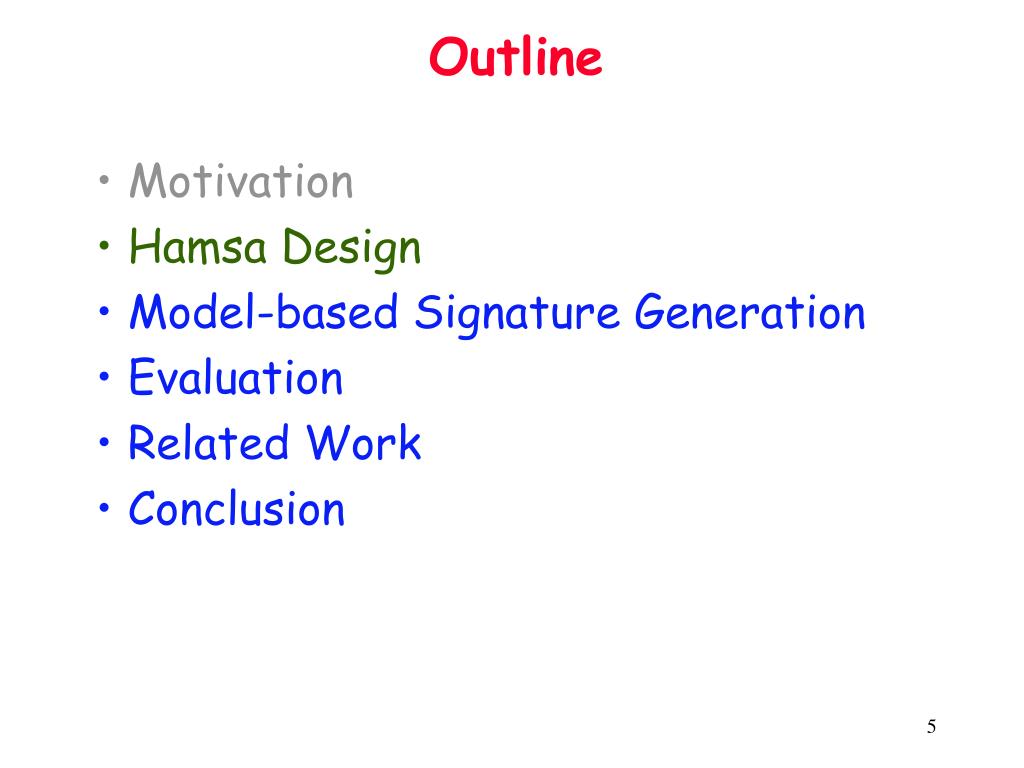Select the Evaluation outline item
The height and width of the screenshot is (768, 1024).
point(236,377)
